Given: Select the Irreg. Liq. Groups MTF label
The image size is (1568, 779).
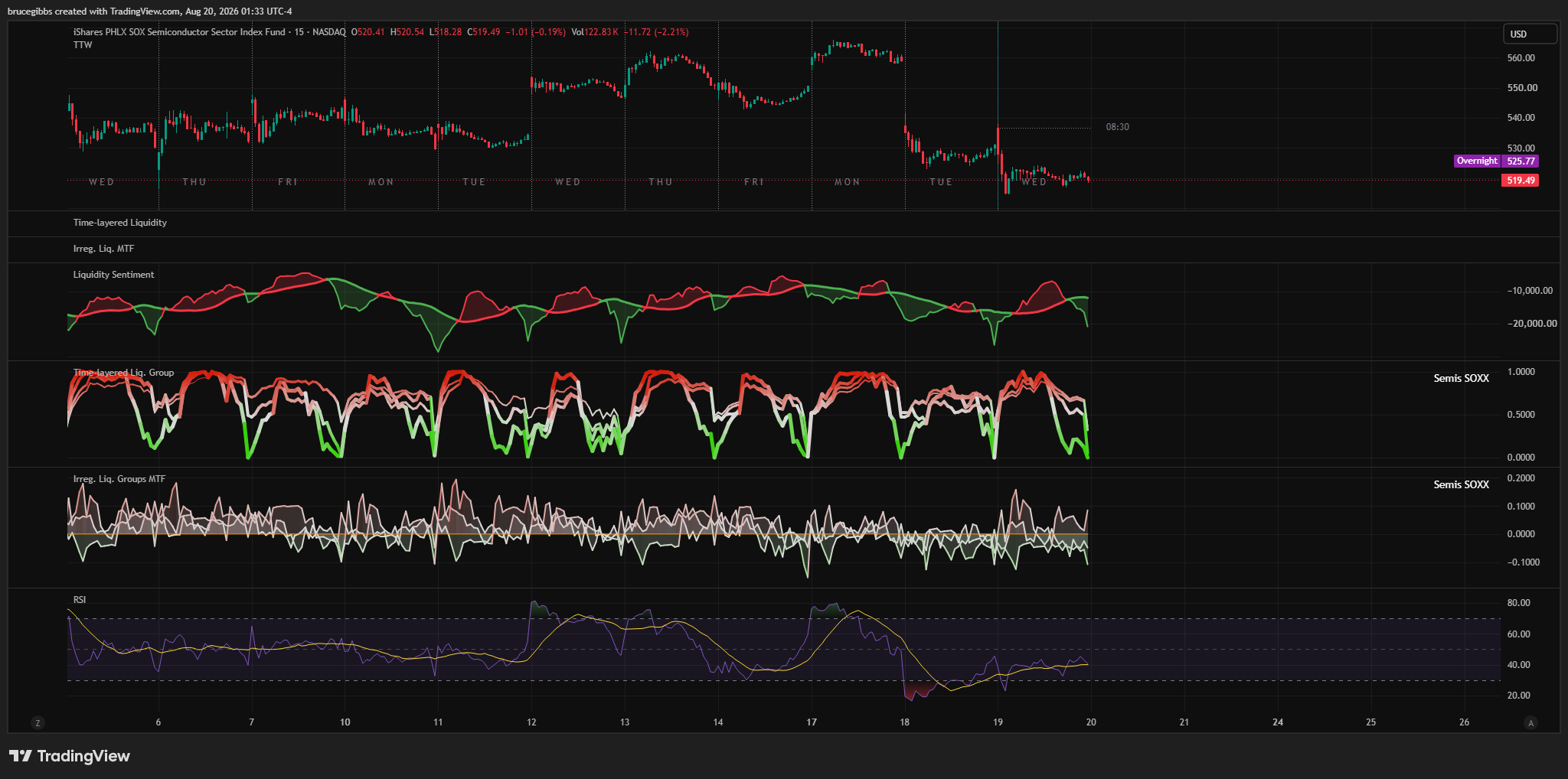Looking at the screenshot, I should (119, 479).
